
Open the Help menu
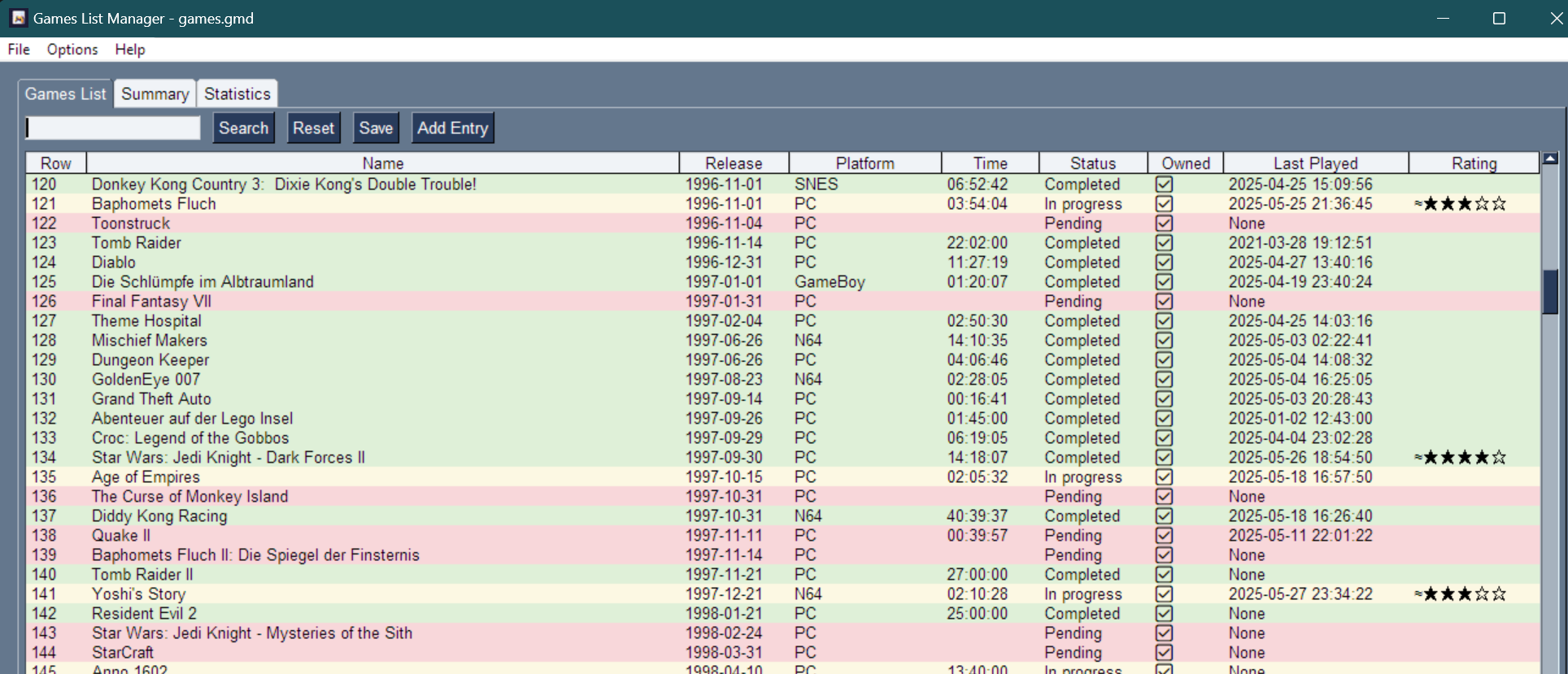click(x=130, y=50)
